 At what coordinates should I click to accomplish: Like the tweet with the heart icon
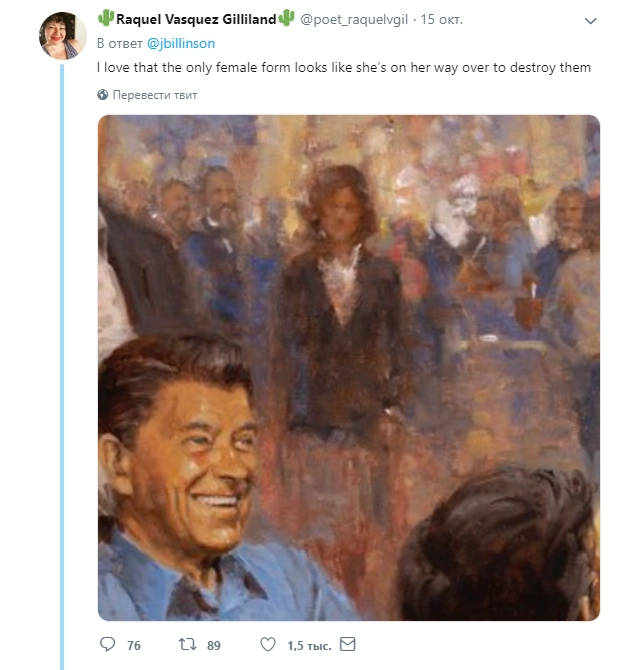(268, 645)
